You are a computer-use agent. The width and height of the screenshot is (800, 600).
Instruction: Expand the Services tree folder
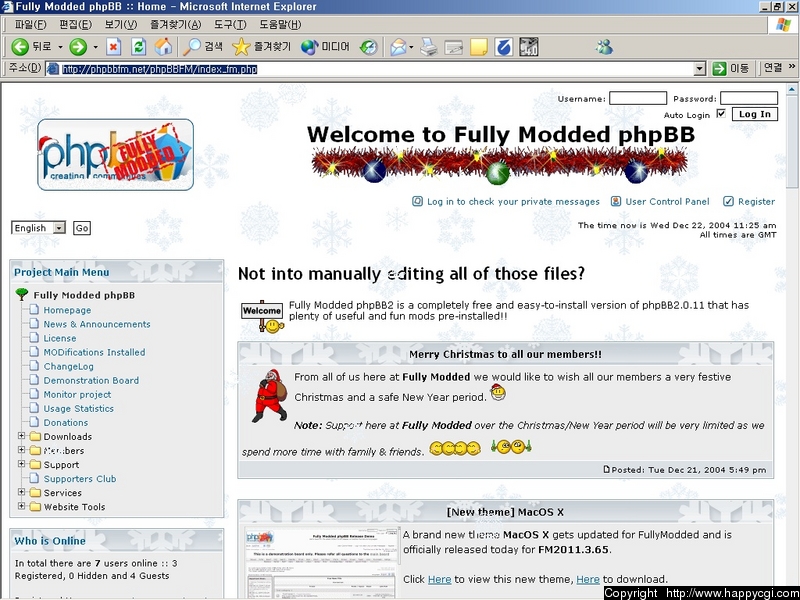pyautogui.click(x=21, y=492)
